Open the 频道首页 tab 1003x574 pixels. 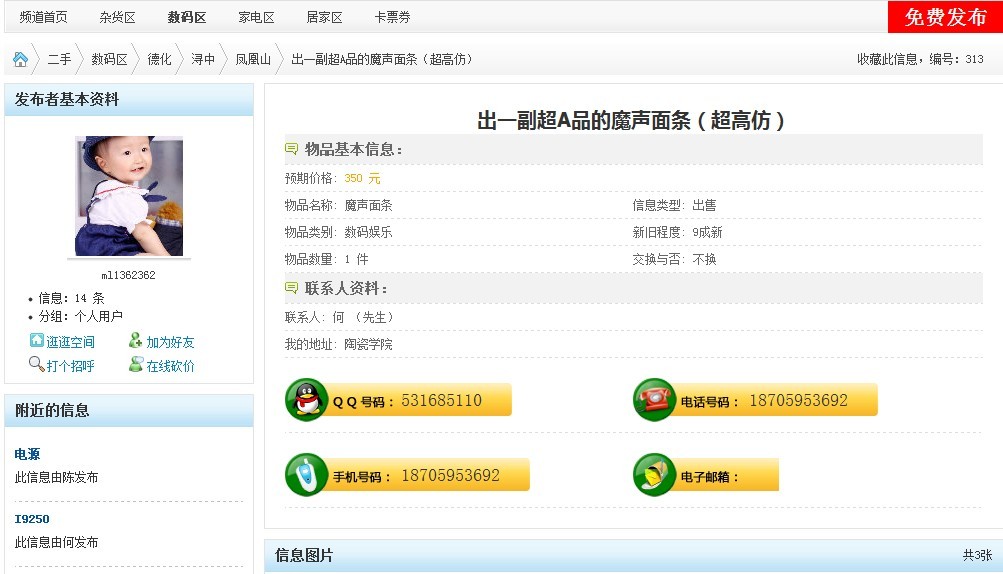click(x=43, y=17)
